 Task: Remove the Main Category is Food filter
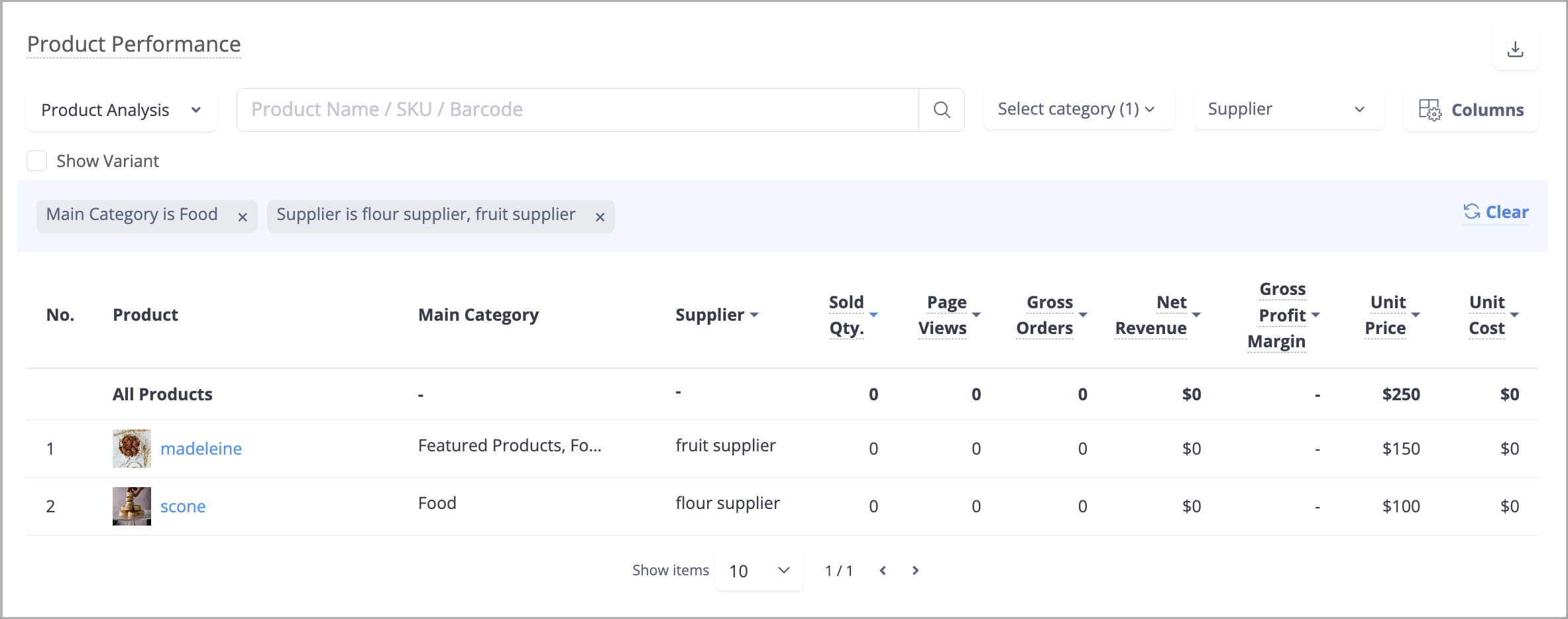(243, 217)
